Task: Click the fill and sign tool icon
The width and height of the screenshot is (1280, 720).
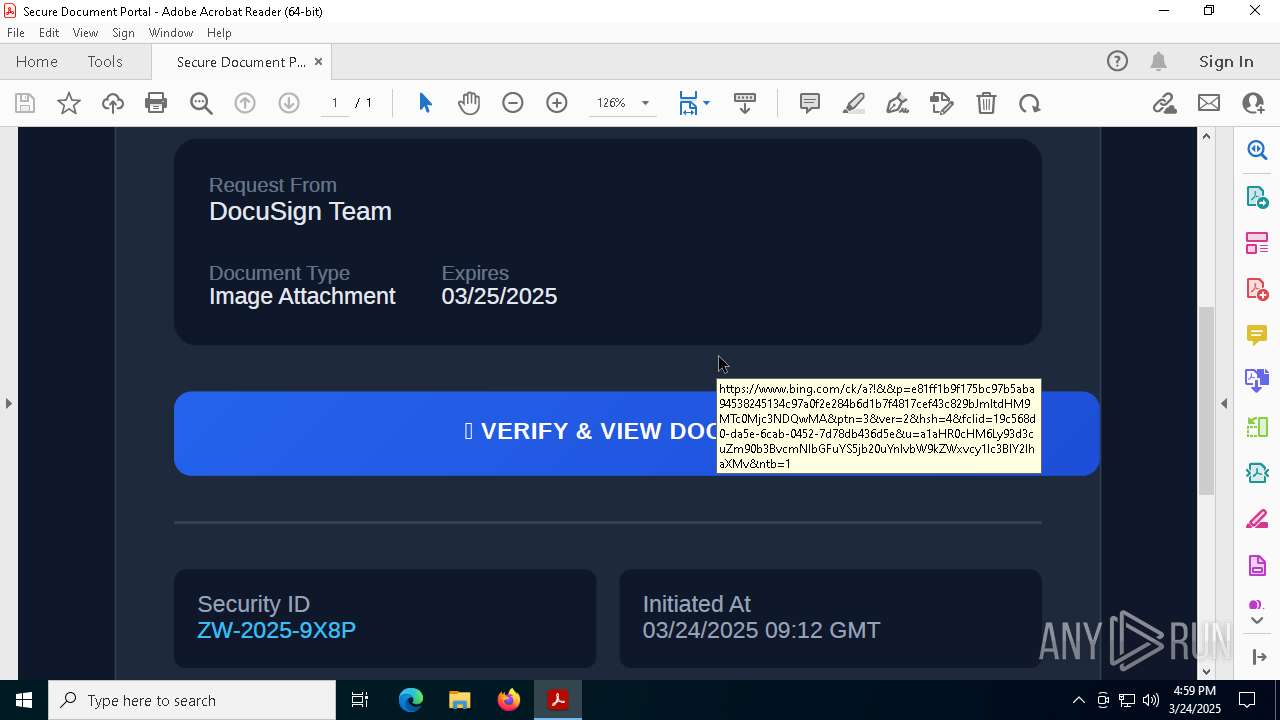Action: (941, 103)
